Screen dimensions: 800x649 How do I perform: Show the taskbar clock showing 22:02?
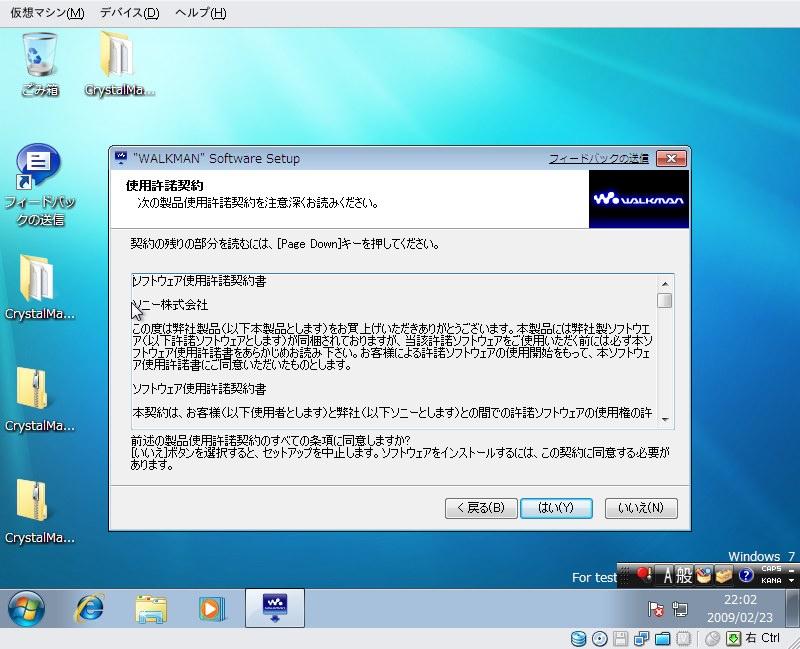pos(740,609)
